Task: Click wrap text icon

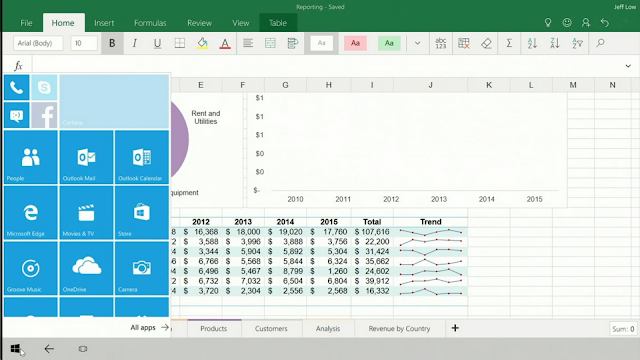Action: coord(293,43)
